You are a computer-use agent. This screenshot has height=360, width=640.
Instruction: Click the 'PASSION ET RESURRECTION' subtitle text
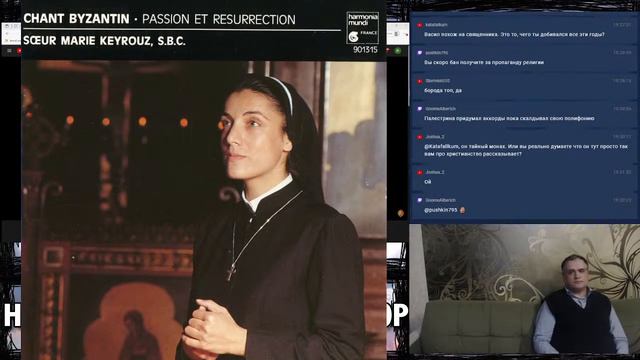[x=219, y=19]
